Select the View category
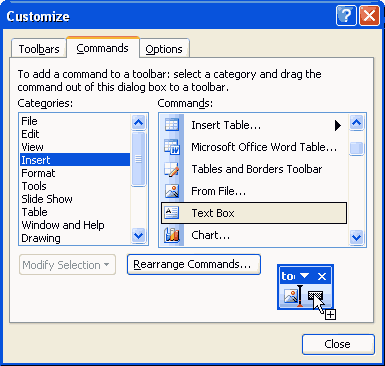 [75, 147]
